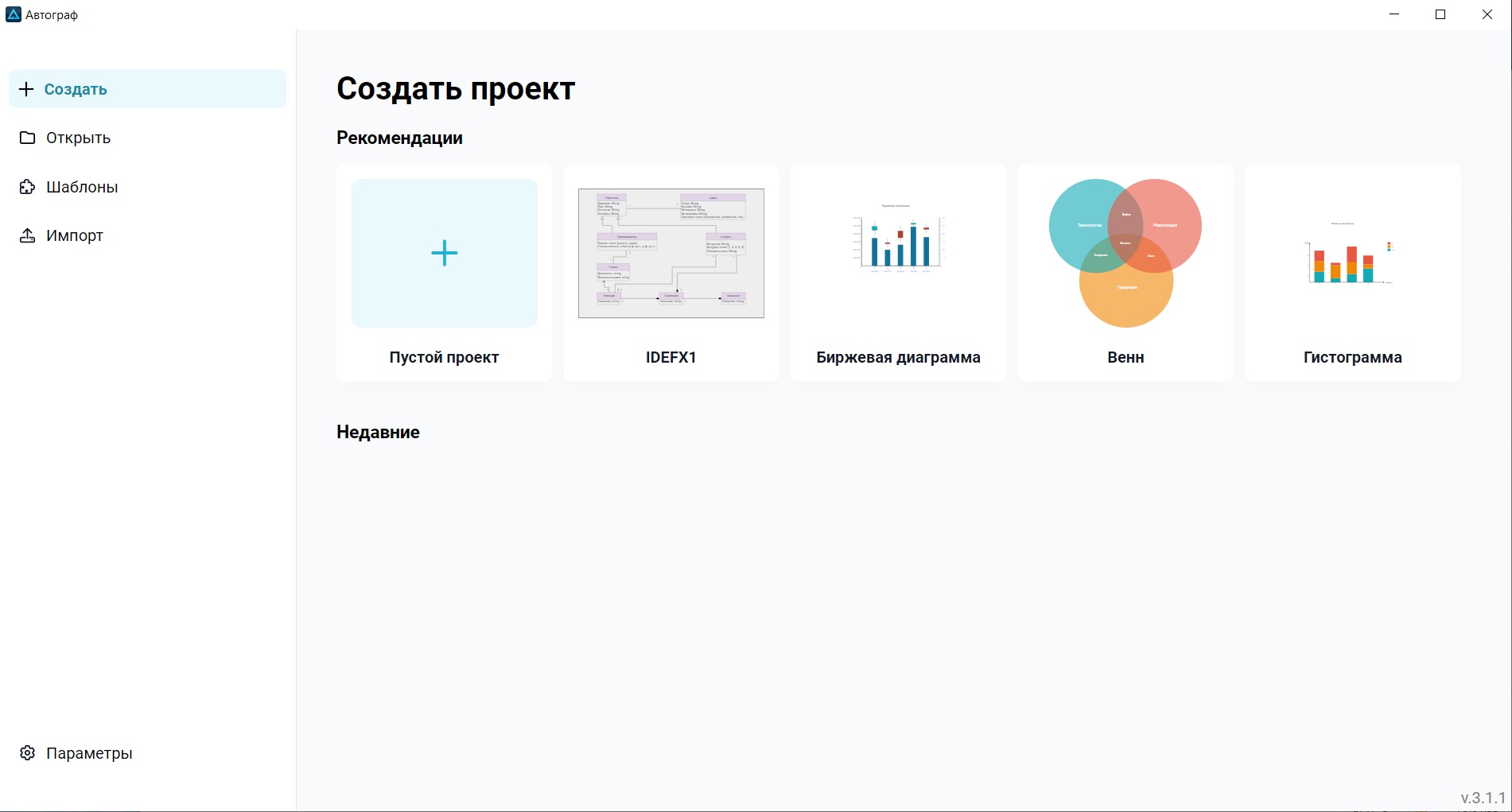1512x812 pixels.
Task: Pick the Venn diagram circles preview
Action: tap(1125, 253)
